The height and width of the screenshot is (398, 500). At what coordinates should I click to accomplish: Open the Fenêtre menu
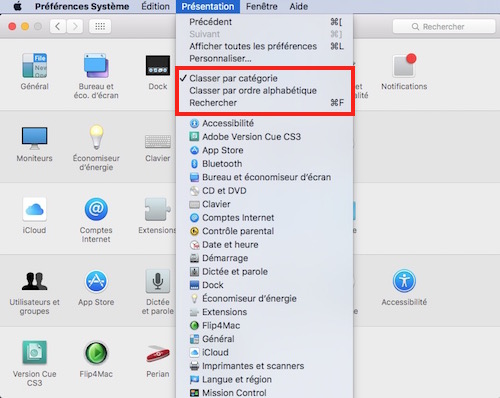tap(262, 6)
